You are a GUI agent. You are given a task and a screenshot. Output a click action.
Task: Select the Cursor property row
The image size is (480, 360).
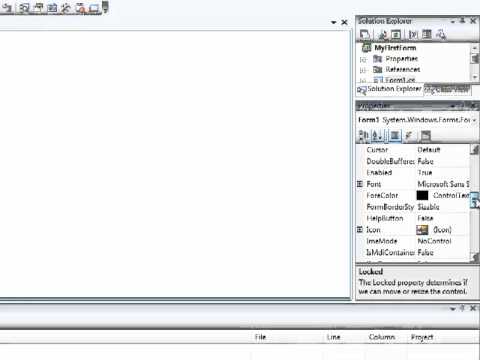click(x=413, y=150)
